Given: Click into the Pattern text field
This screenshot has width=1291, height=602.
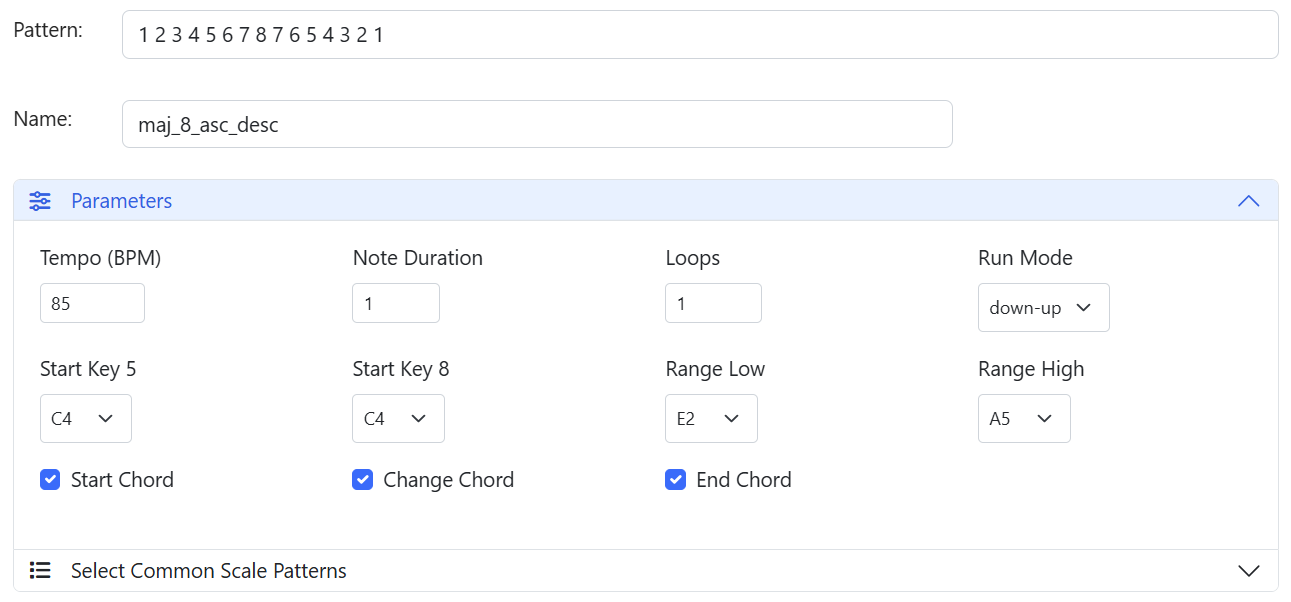Looking at the screenshot, I should (699, 35).
